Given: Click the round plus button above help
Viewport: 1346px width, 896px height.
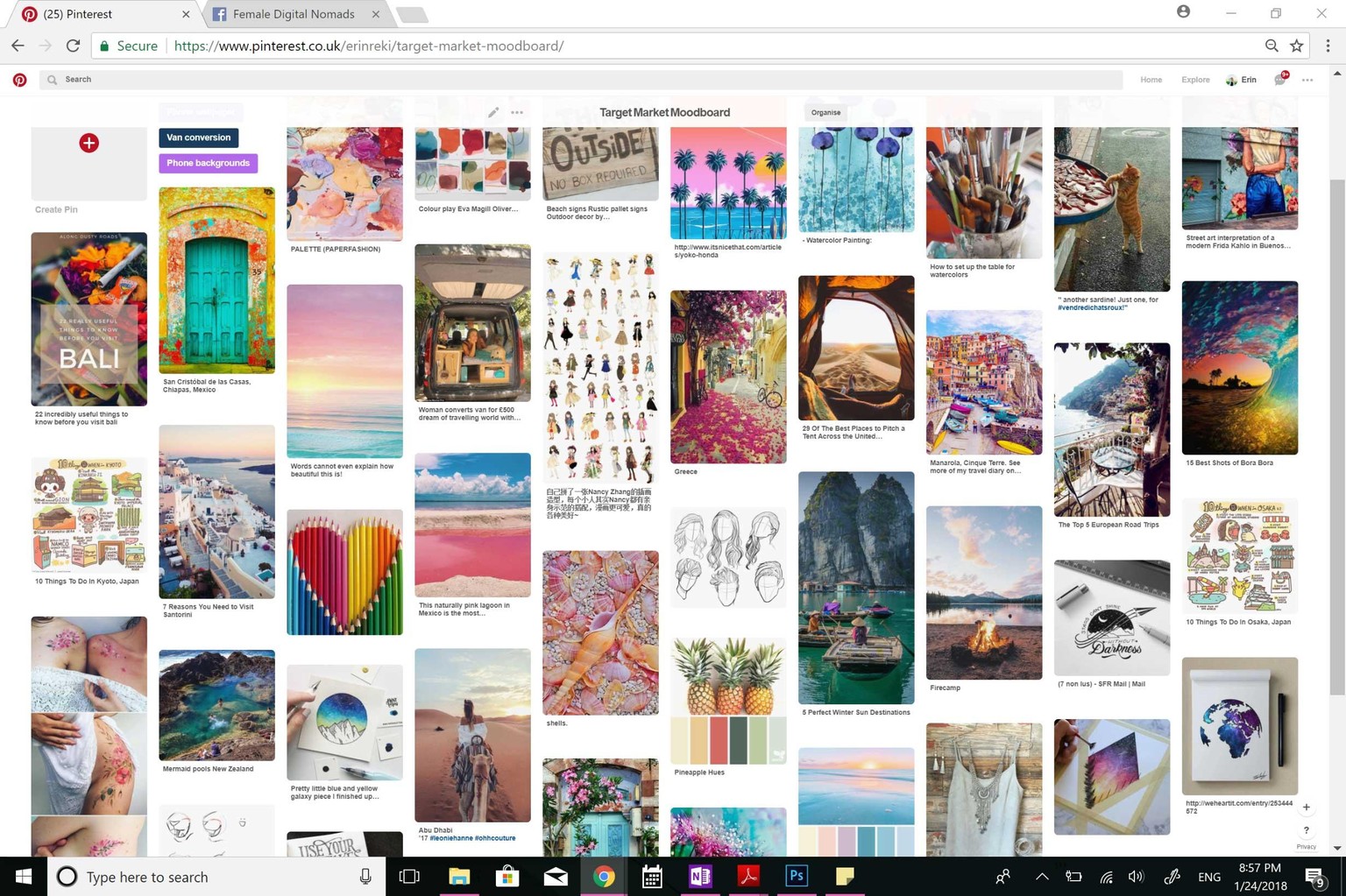Looking at the screenshot, I should coord(1306,807).
